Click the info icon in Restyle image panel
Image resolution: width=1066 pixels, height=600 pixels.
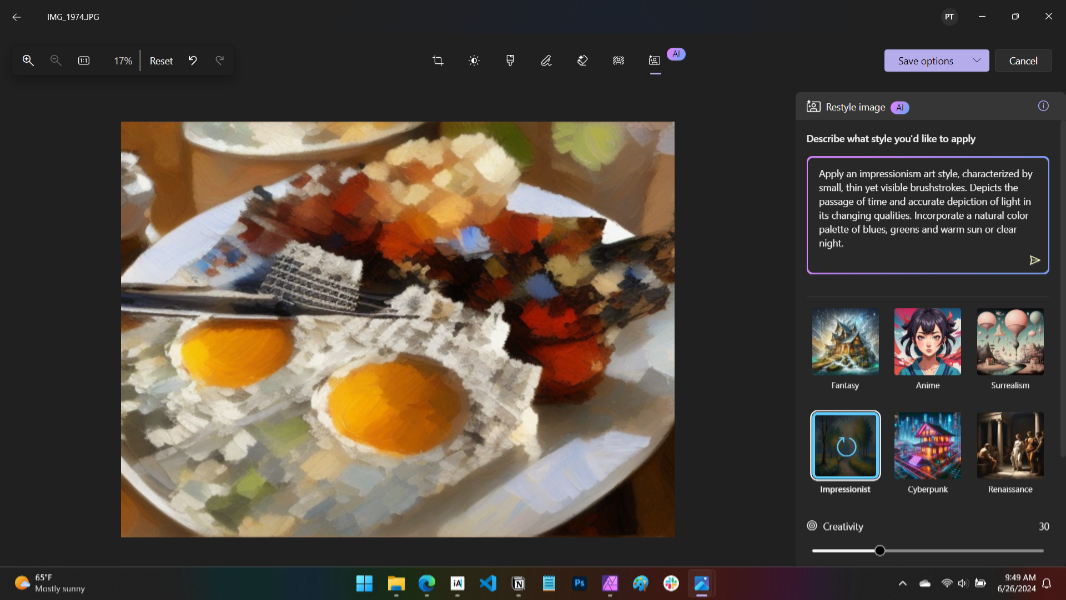[x=1043, y=106]
